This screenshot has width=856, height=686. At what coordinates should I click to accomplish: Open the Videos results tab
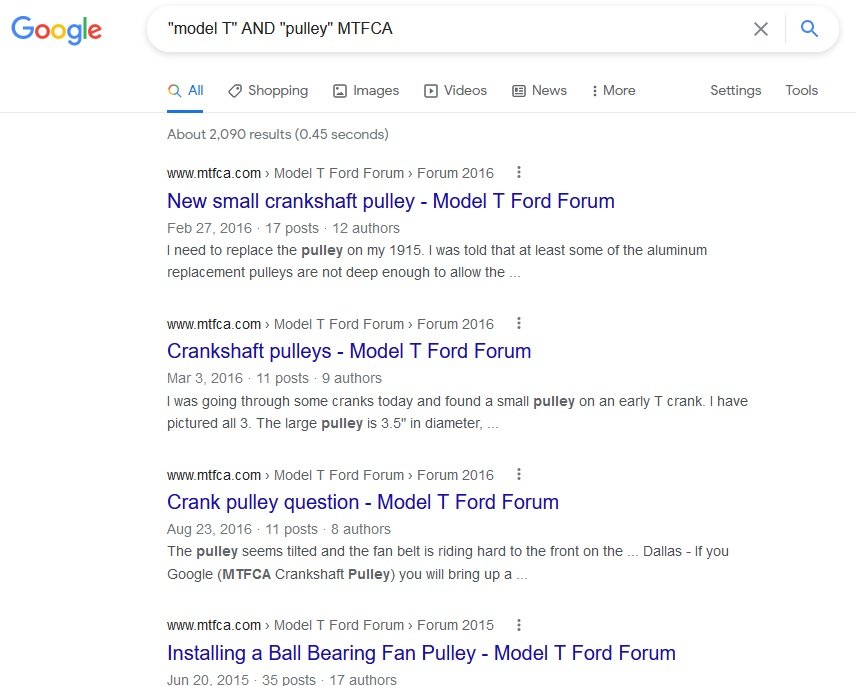[455, 90]
